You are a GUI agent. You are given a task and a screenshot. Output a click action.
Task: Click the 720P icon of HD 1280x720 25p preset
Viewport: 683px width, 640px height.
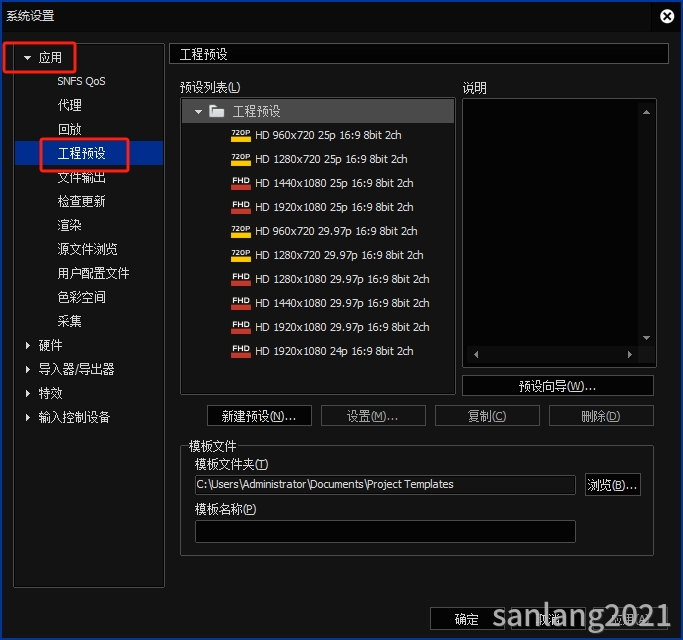pos(241,159)
